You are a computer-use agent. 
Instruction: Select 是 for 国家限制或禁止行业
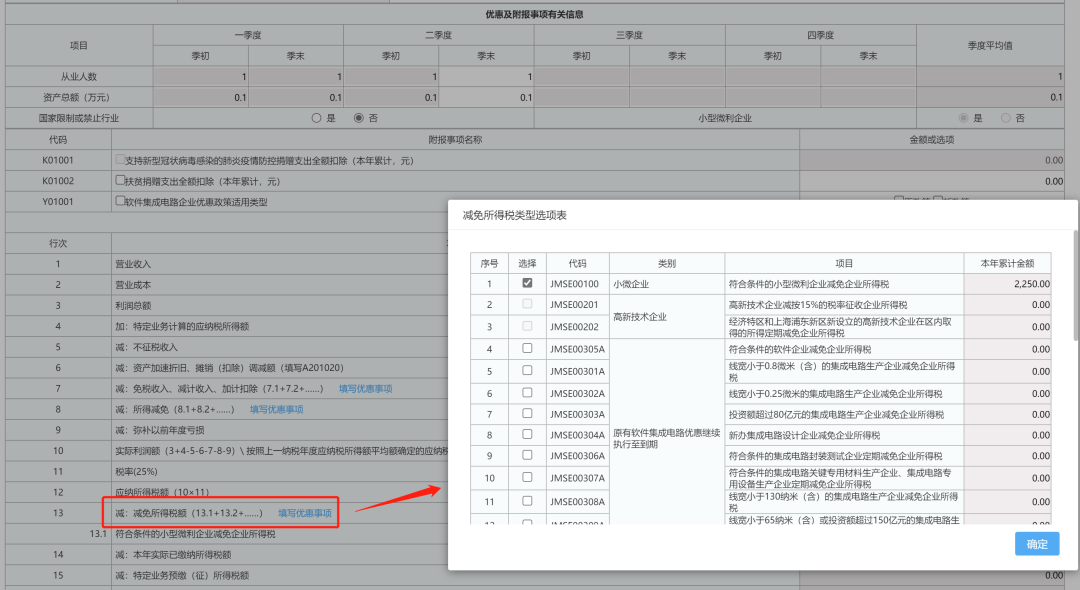click(x=316, y=118)
